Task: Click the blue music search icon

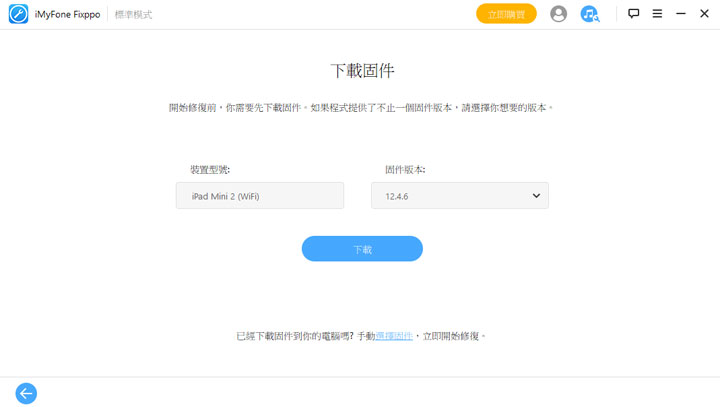Action: coord(590,14)
